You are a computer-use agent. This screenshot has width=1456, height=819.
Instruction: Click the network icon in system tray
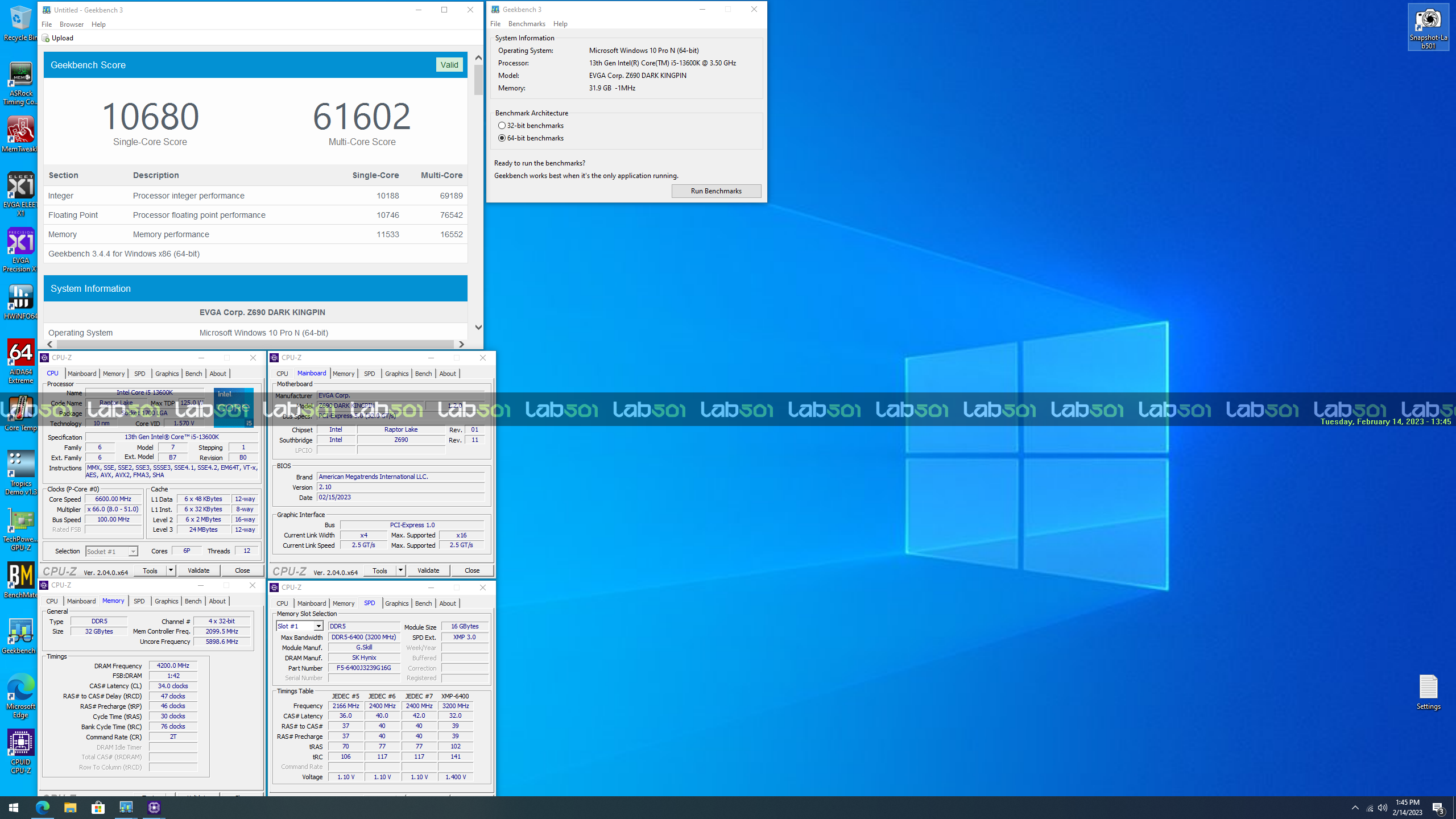(x=1370, y=808)
